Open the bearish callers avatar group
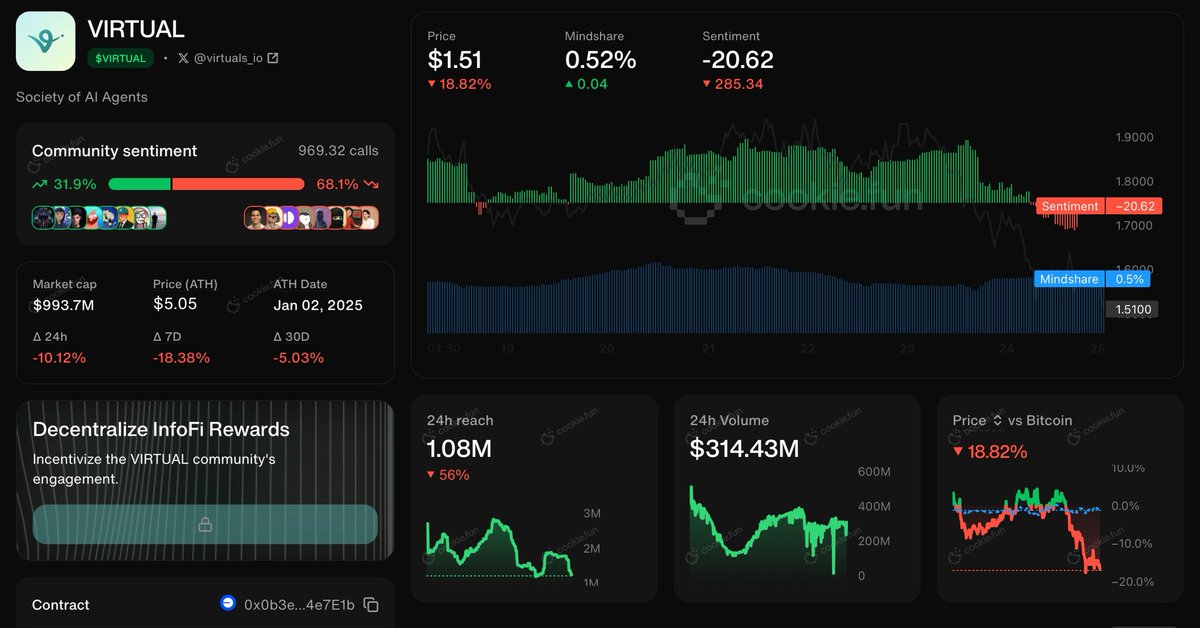The width and height of the screenshot is (1200, 628). 311,218
